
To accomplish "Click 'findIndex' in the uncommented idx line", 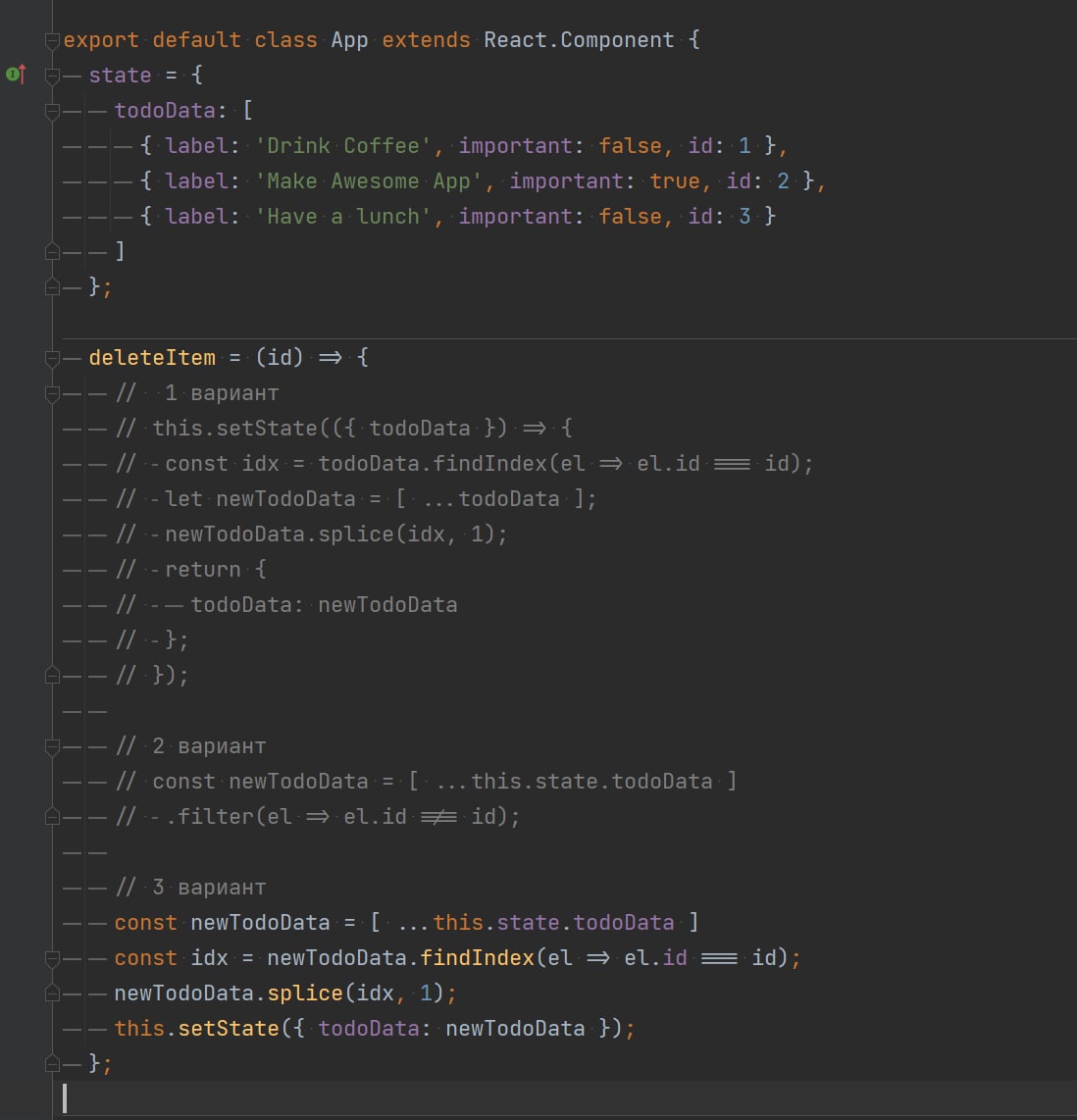I will pyautogui.click(x=477, y=958).
